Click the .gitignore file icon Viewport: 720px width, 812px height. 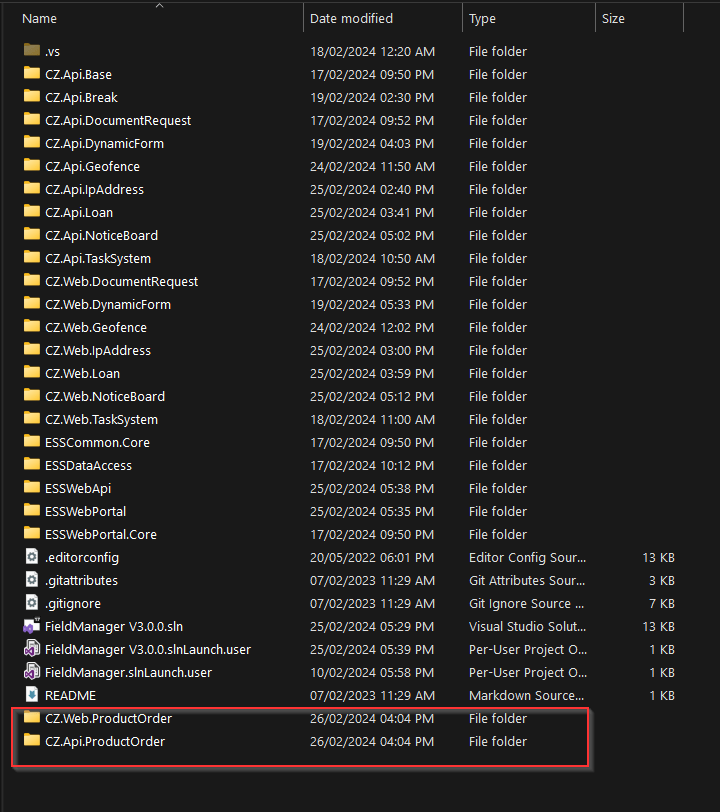click(32, 603)
